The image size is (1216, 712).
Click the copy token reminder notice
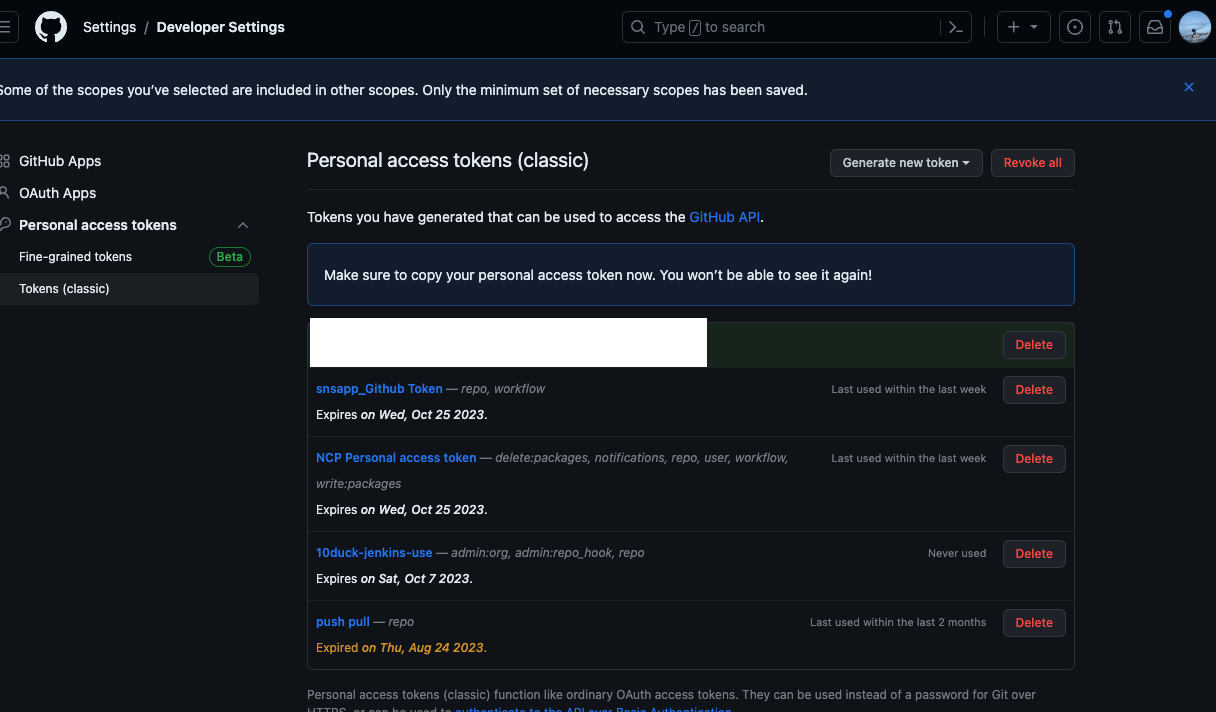coord(691,274)
